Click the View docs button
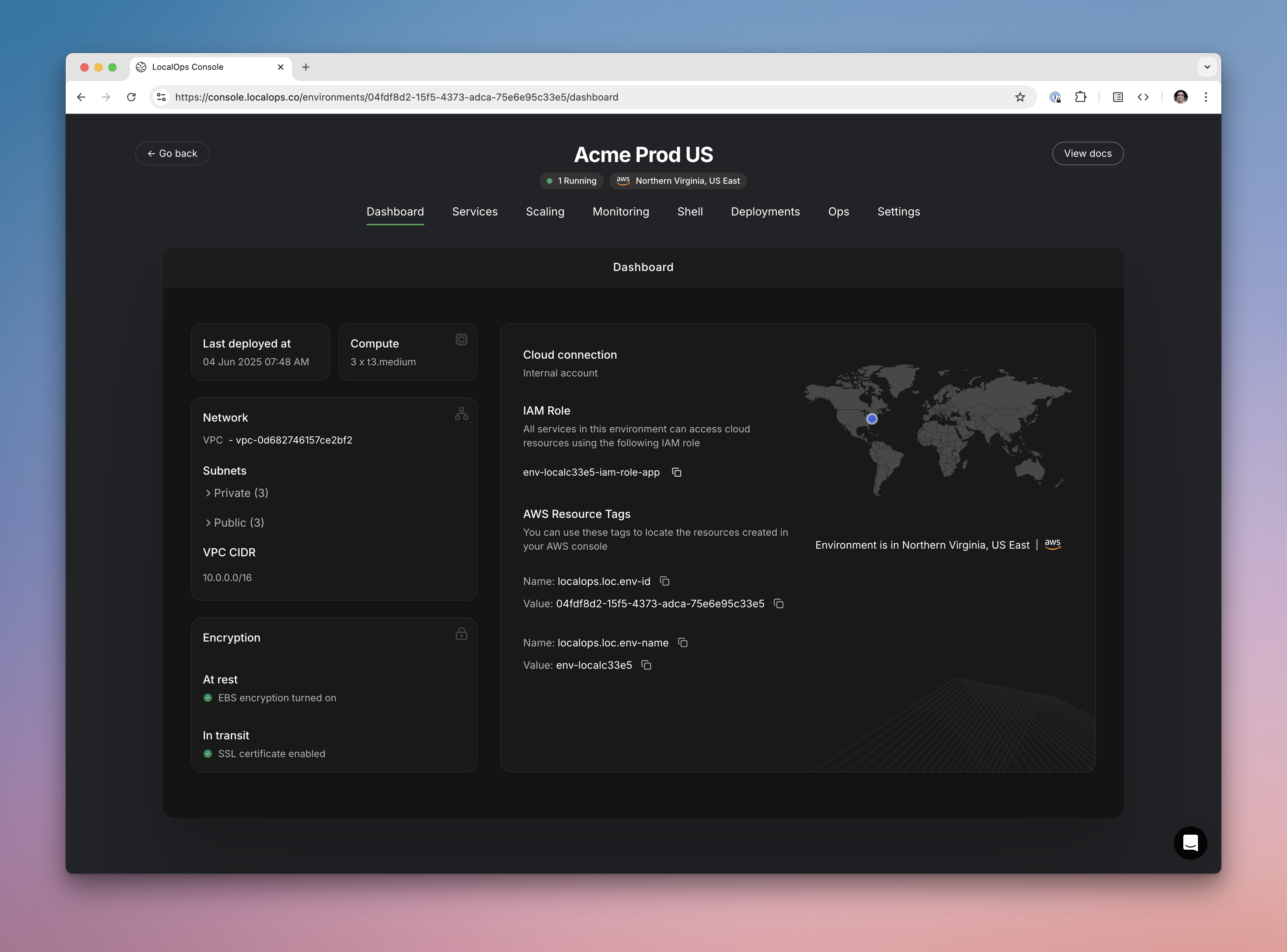1287x952 pixels. pyautogui.click(x=1088, y=153)
